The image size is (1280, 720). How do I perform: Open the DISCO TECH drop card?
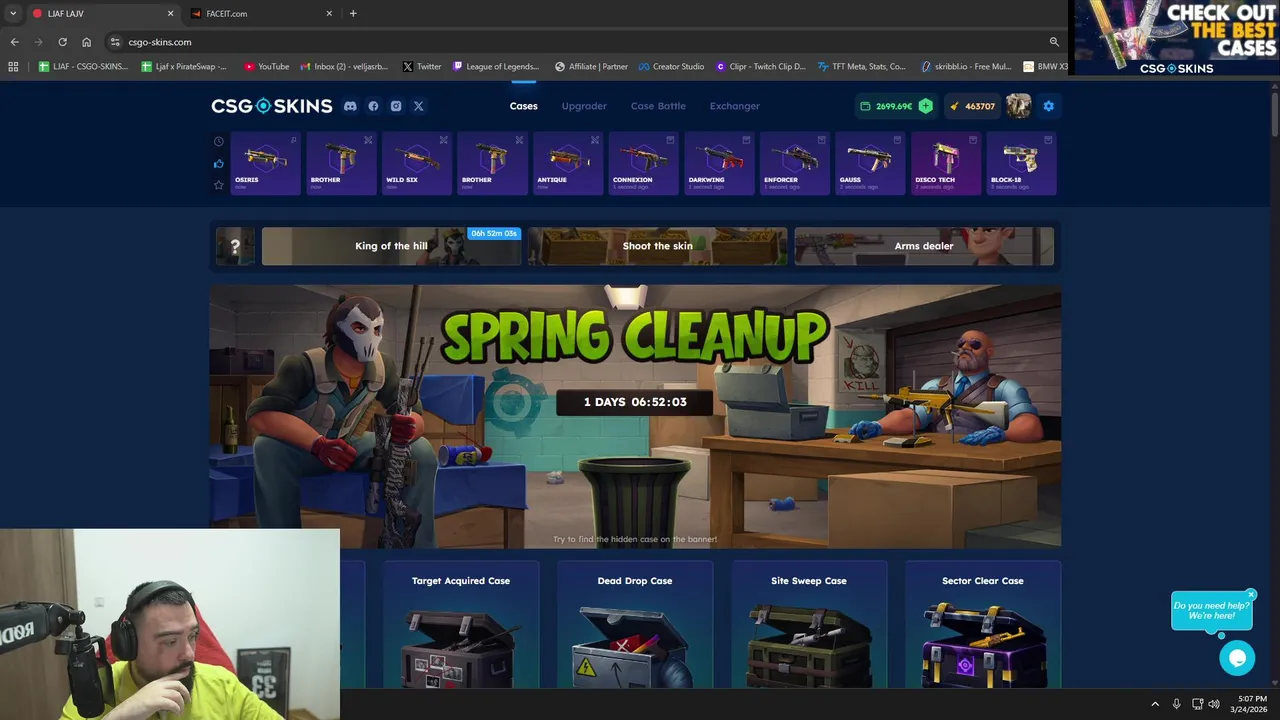[946, 163]
